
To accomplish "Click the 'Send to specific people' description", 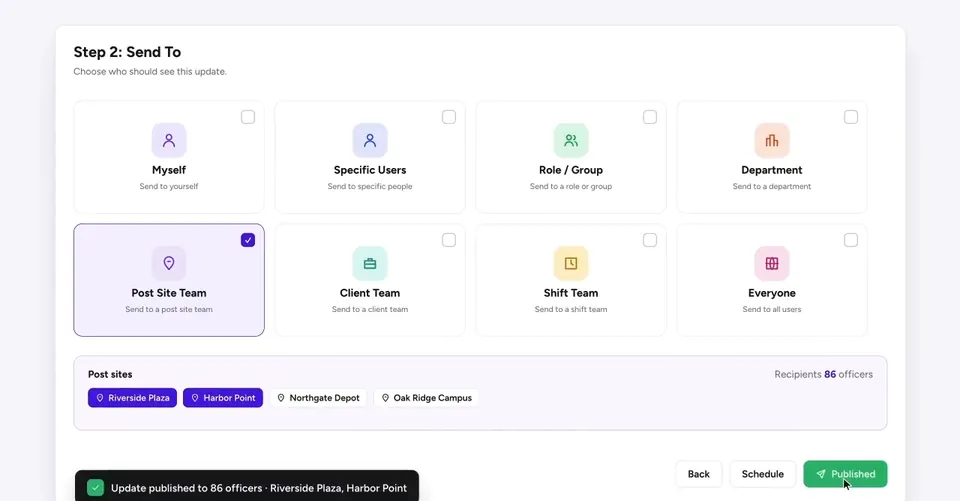I will [370, 186].
